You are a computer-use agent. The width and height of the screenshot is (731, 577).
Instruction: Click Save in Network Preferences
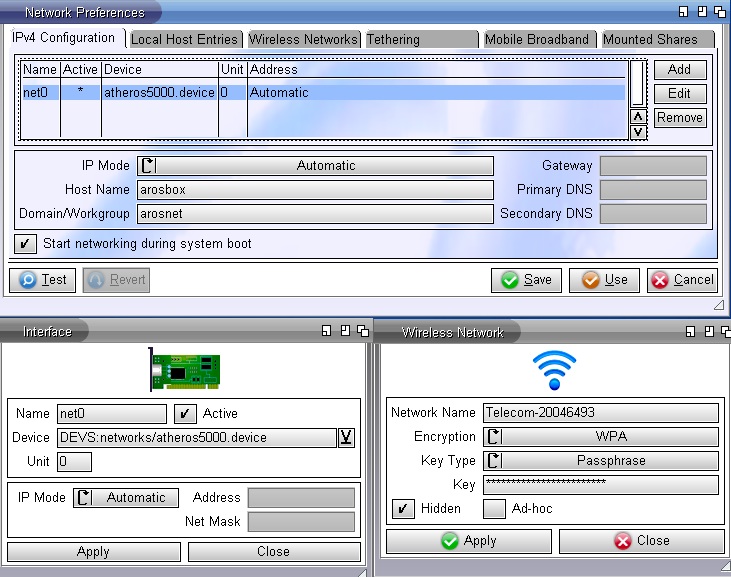pos(526,280)
